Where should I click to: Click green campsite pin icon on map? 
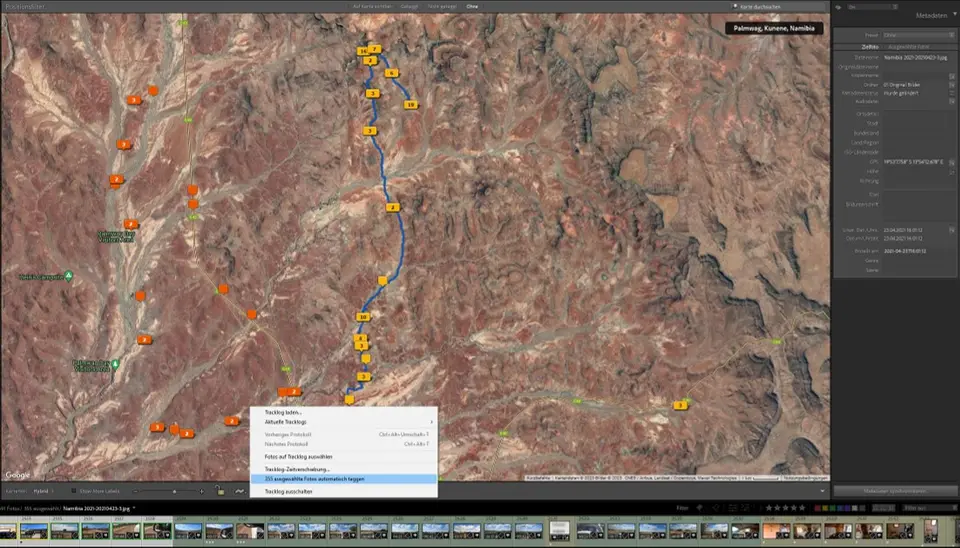coord(69,276)
